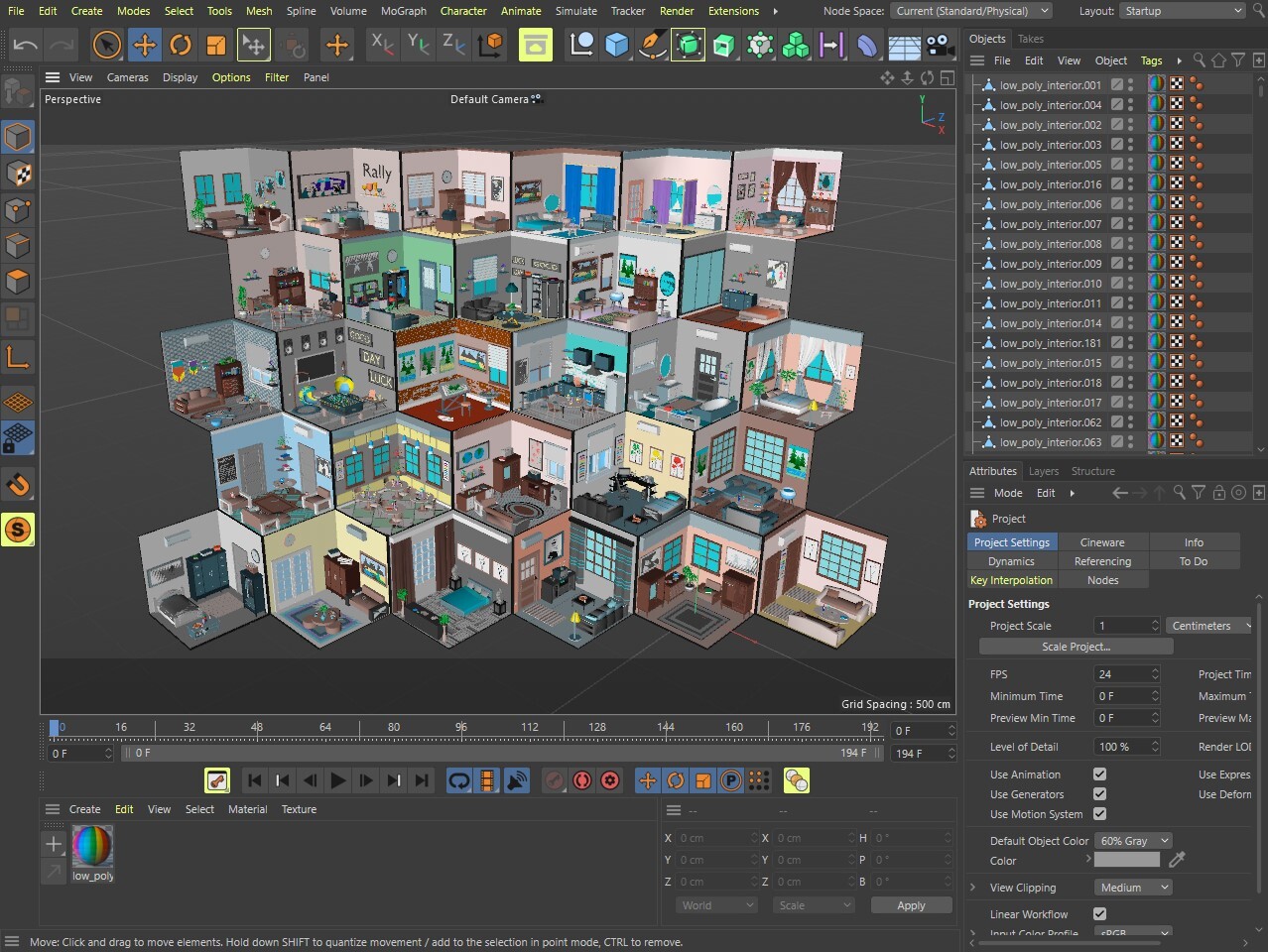Select the low_poly material thumbnail
1268x952 pixels.
point(92,848)
